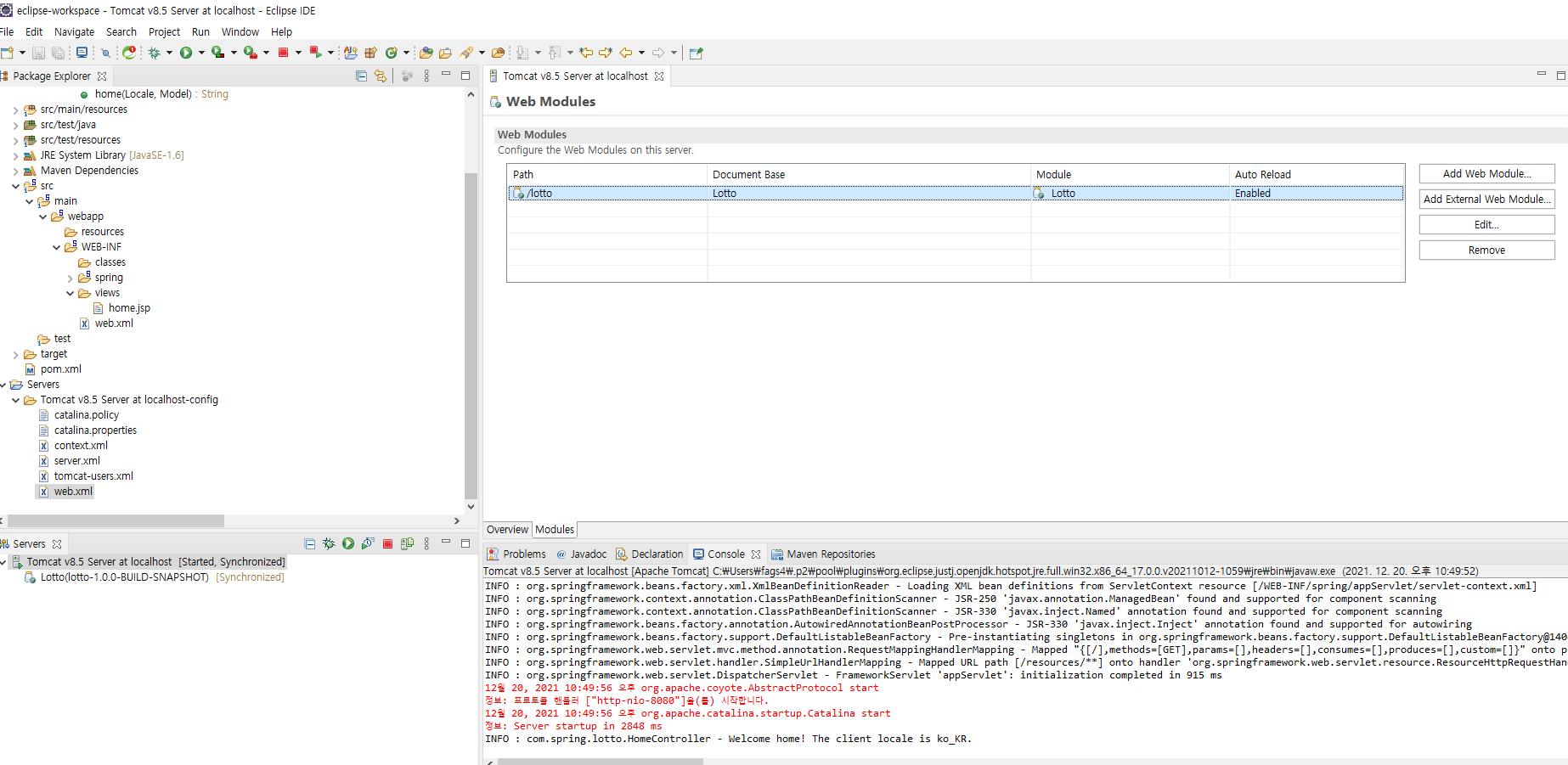Click the Edit... button
Image resolution: width=1568 pixels, height=765 pixels.
point(1486,225)
